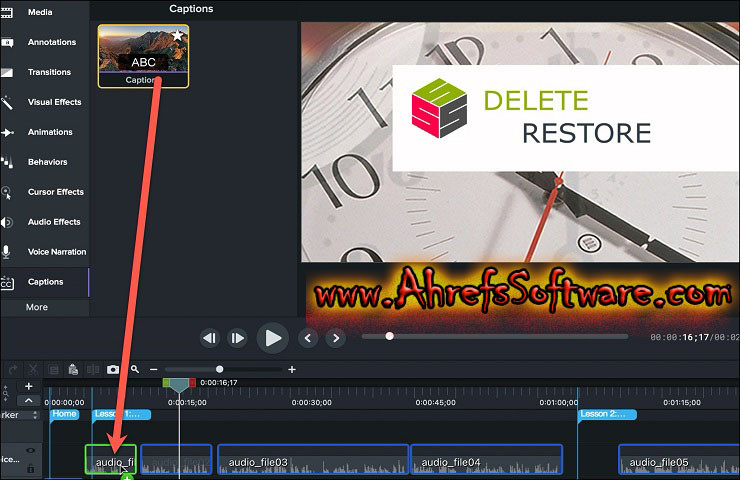
Task: Select the audio_file03 clip
Action: click(312, 459)
